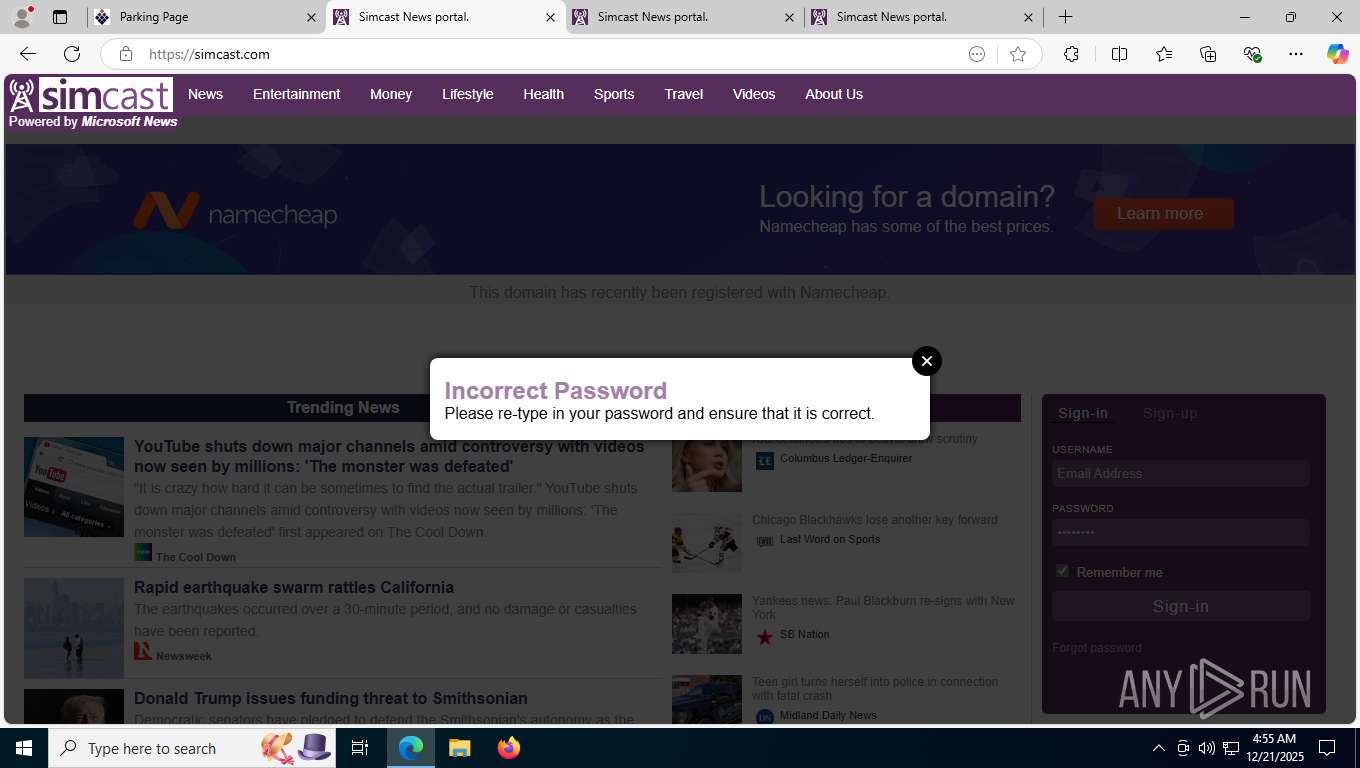The image size is (1360, 768).
Task: Click Learn more on Namecheap banner
Action: pos(1163,213)
